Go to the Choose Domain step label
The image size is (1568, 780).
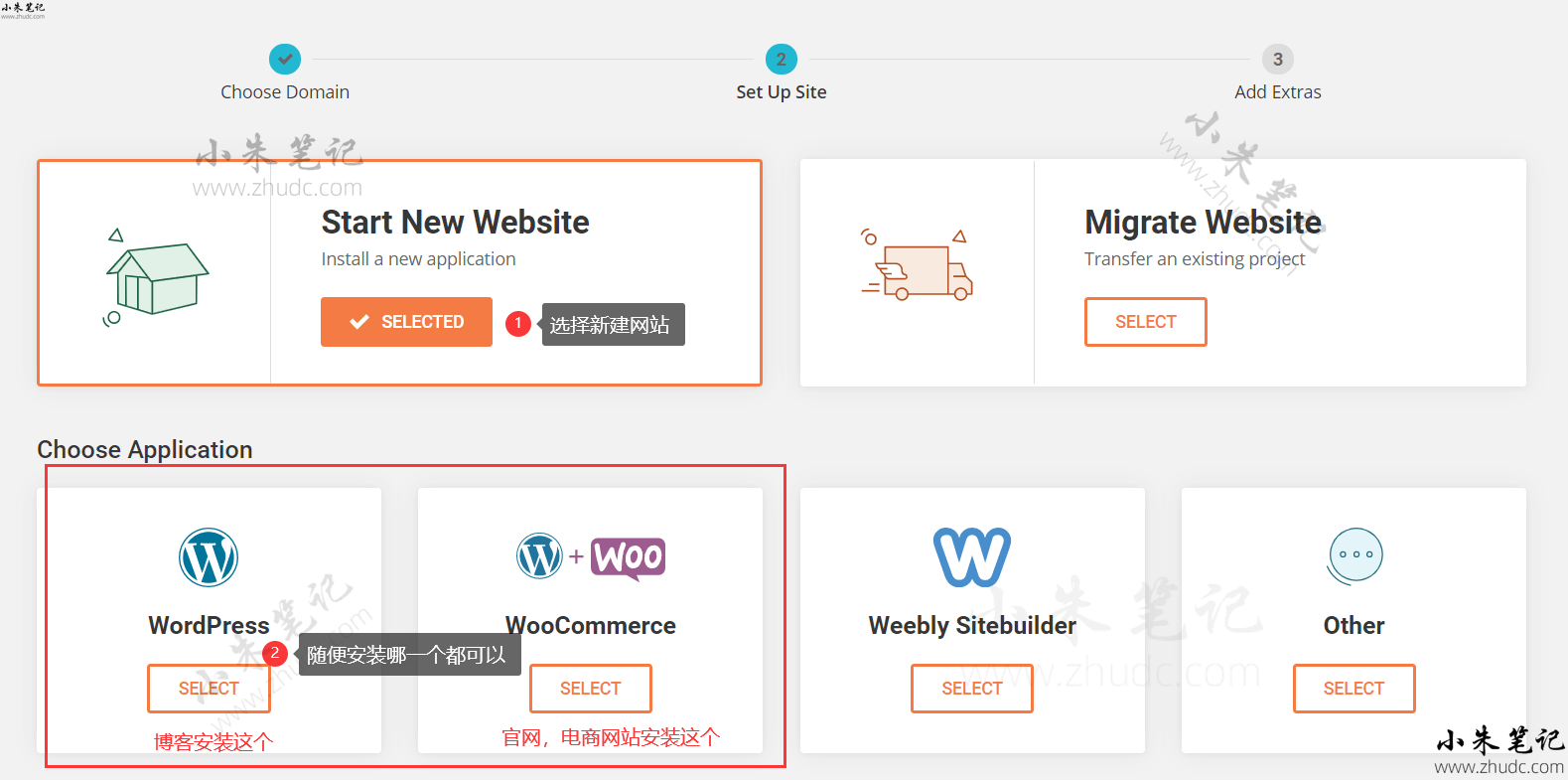point(285,92)
